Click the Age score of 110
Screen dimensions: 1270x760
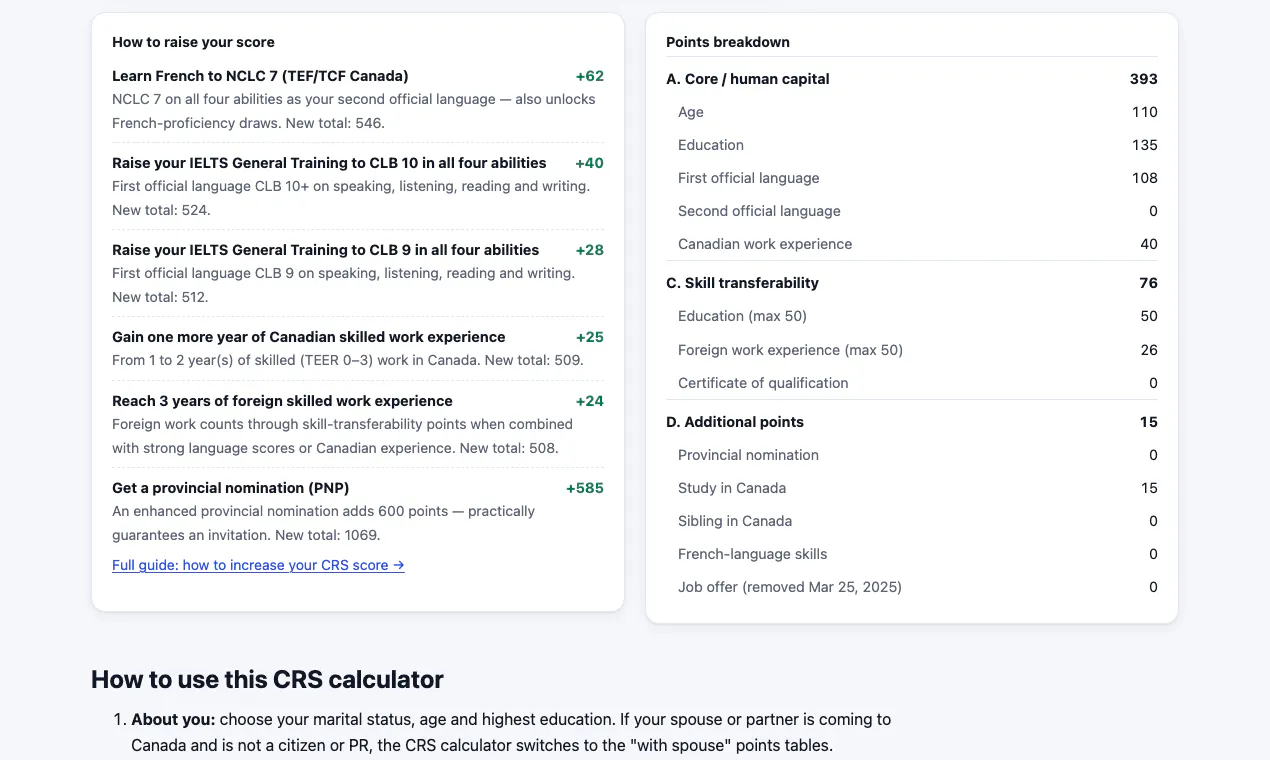click(x=1145, y=112)
